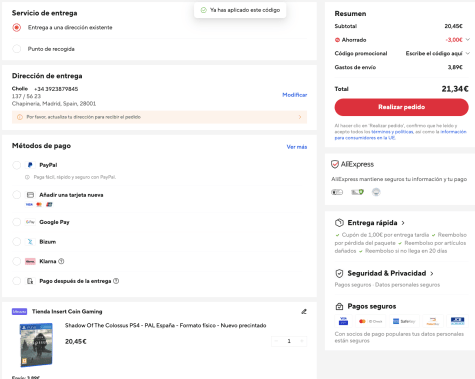Click green check icon in applied-code toast
Viewport: 475px width, 379px height.
(203, 10)
